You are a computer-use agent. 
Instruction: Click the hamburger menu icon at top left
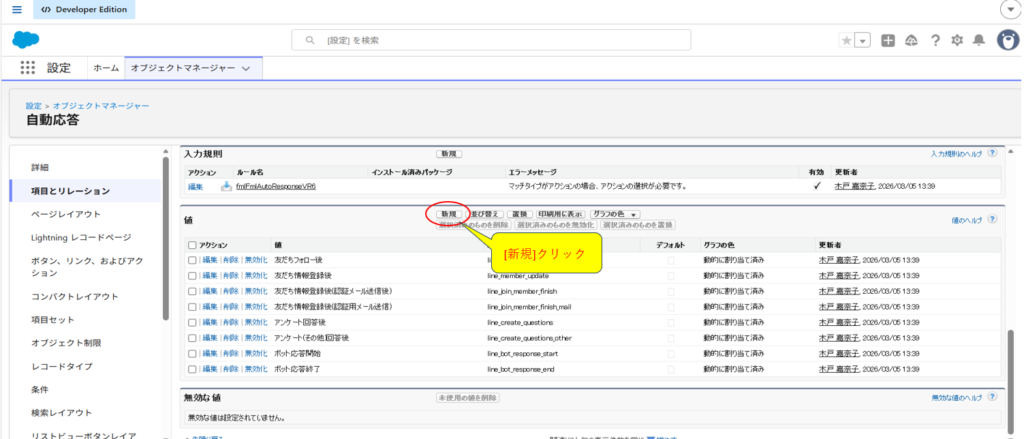[x=16, y=9]
